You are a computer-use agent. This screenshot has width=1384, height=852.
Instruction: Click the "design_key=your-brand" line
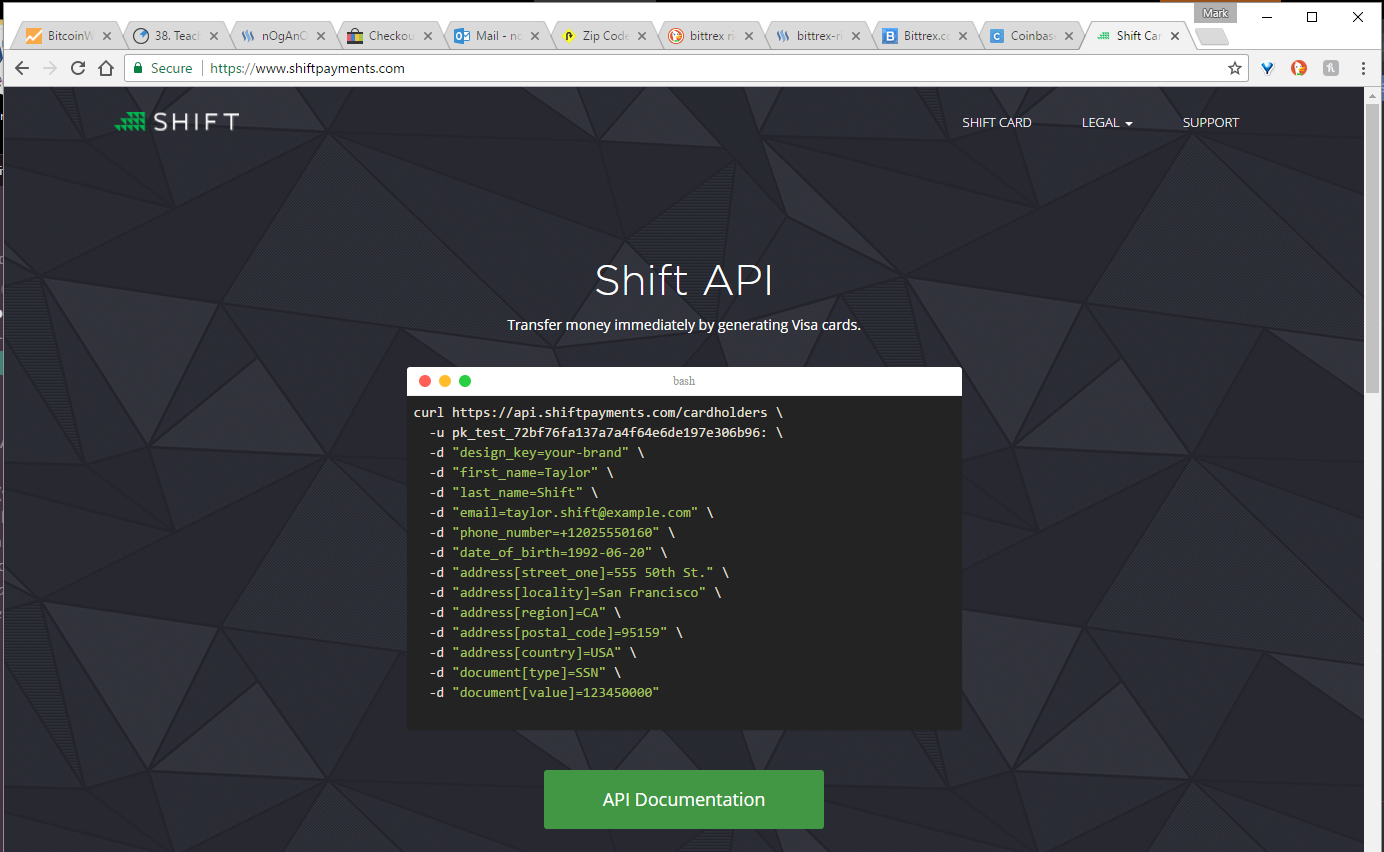point(536,452)
